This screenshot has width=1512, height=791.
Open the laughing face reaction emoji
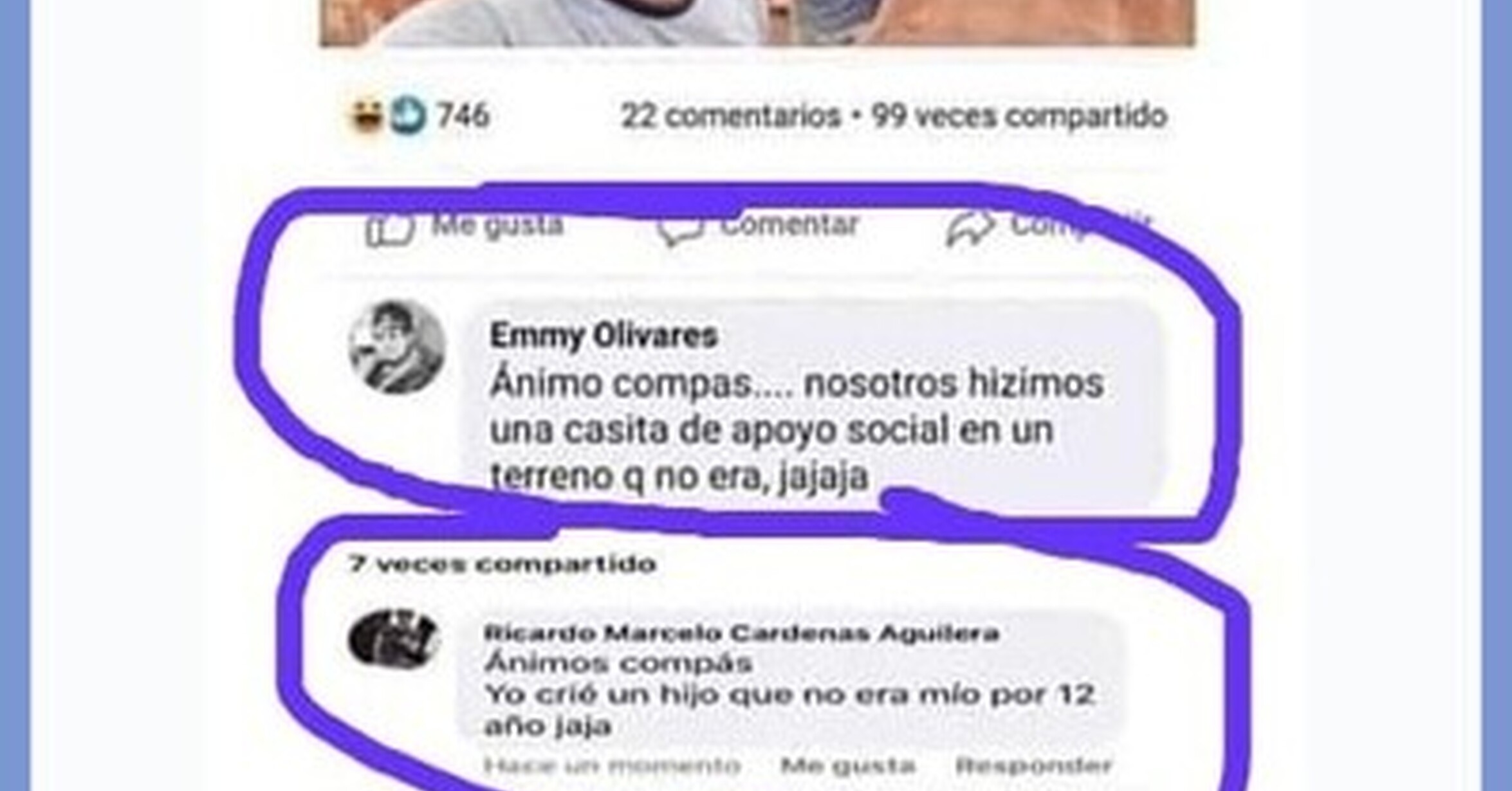click(366, 117)
